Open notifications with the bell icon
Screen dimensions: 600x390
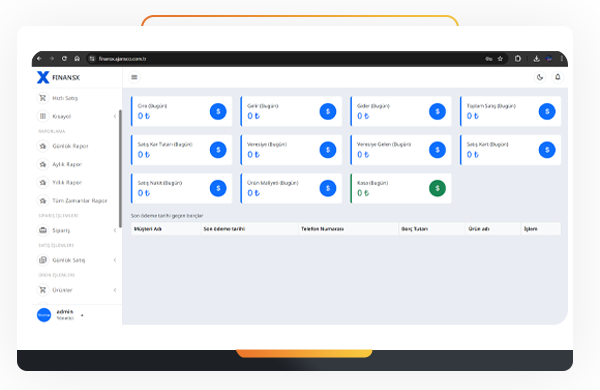click(x=558, y=77)
